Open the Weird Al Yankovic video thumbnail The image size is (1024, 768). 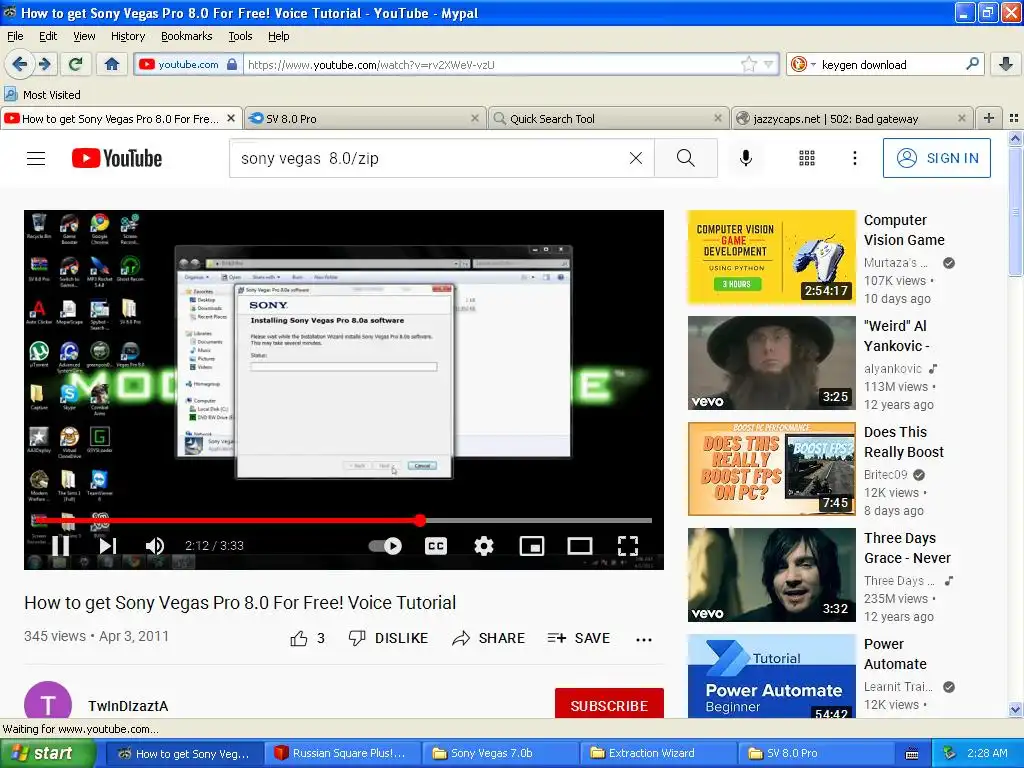pos(771,363)
